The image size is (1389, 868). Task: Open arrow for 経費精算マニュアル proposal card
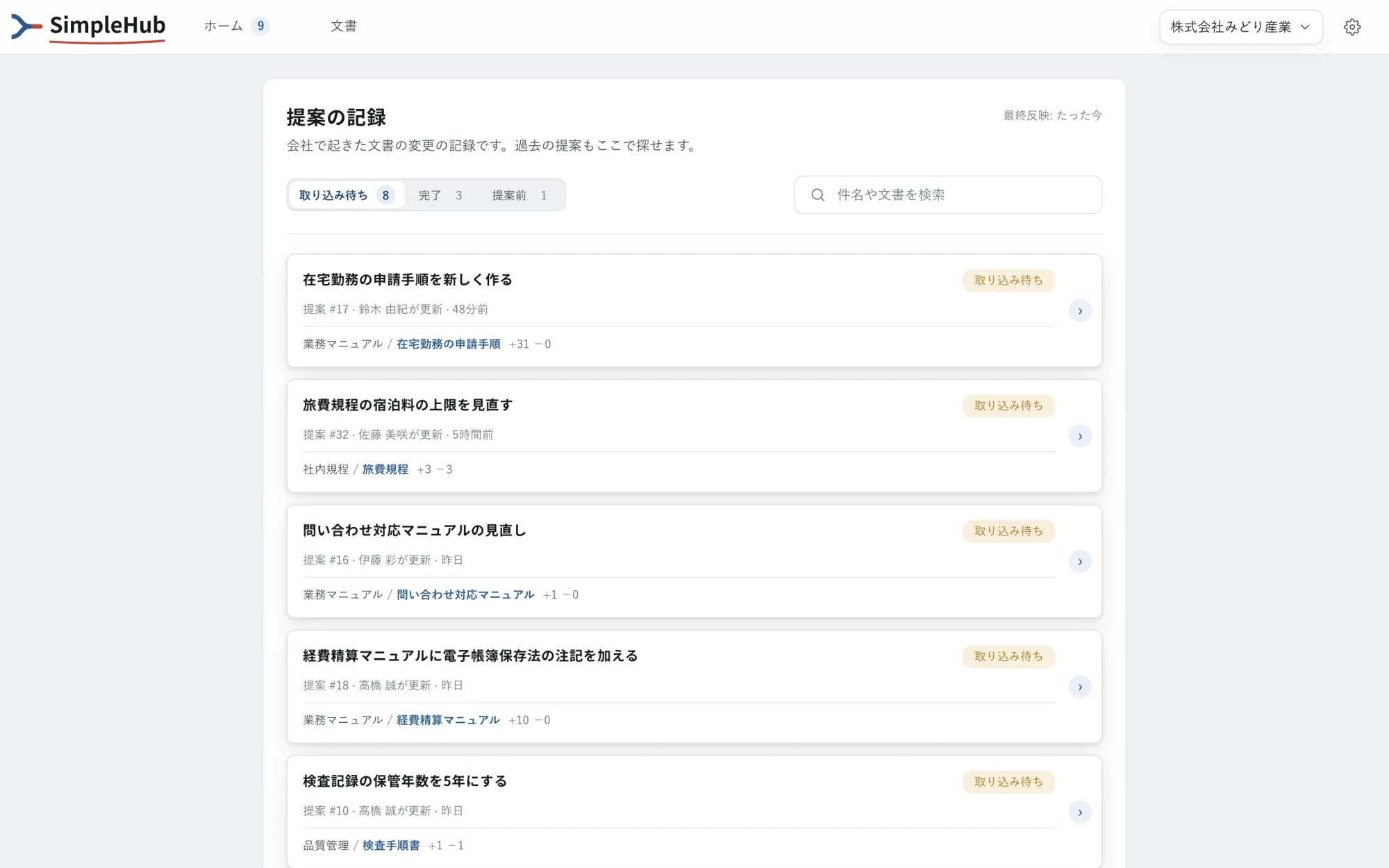pyautogui.click(x=1079, y=687)
